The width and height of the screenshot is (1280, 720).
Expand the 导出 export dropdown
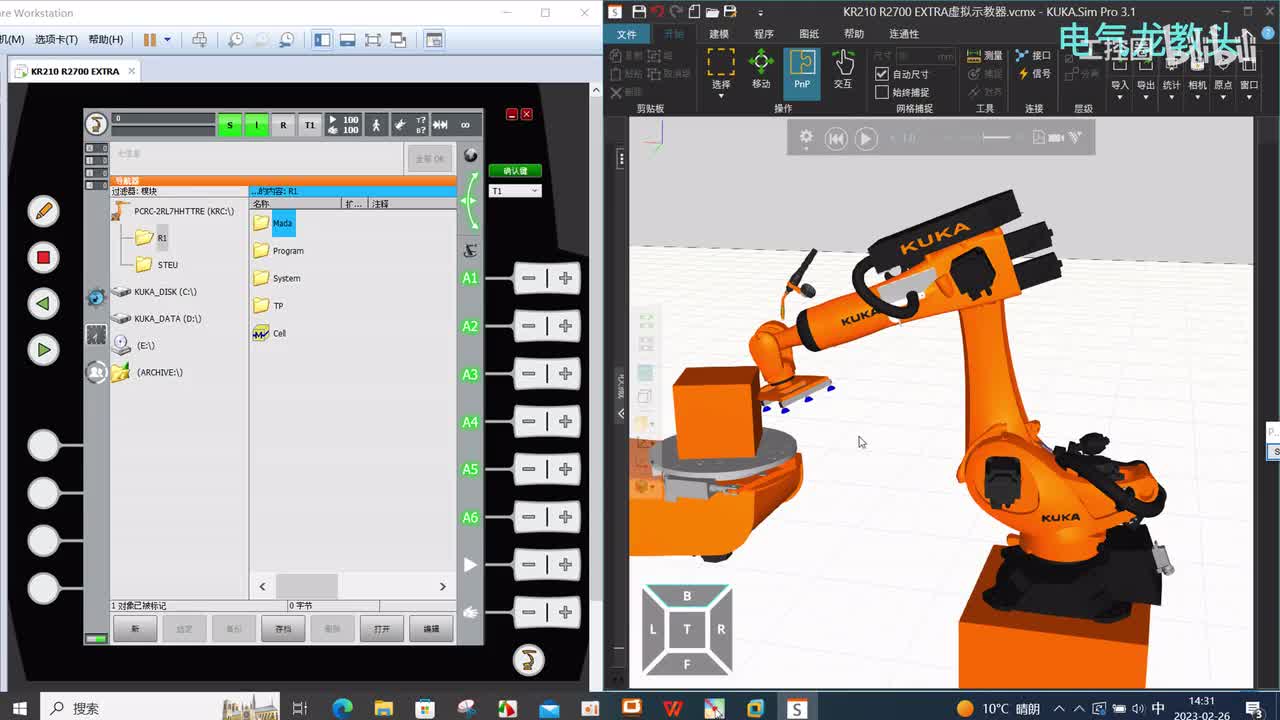(x=1146, y=97)
